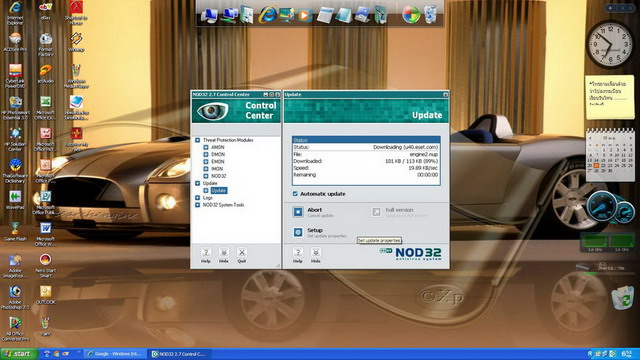Screen dimensions: 640x360
Task: Open jetAudio desktop shortcut
Action: point(46,74)
